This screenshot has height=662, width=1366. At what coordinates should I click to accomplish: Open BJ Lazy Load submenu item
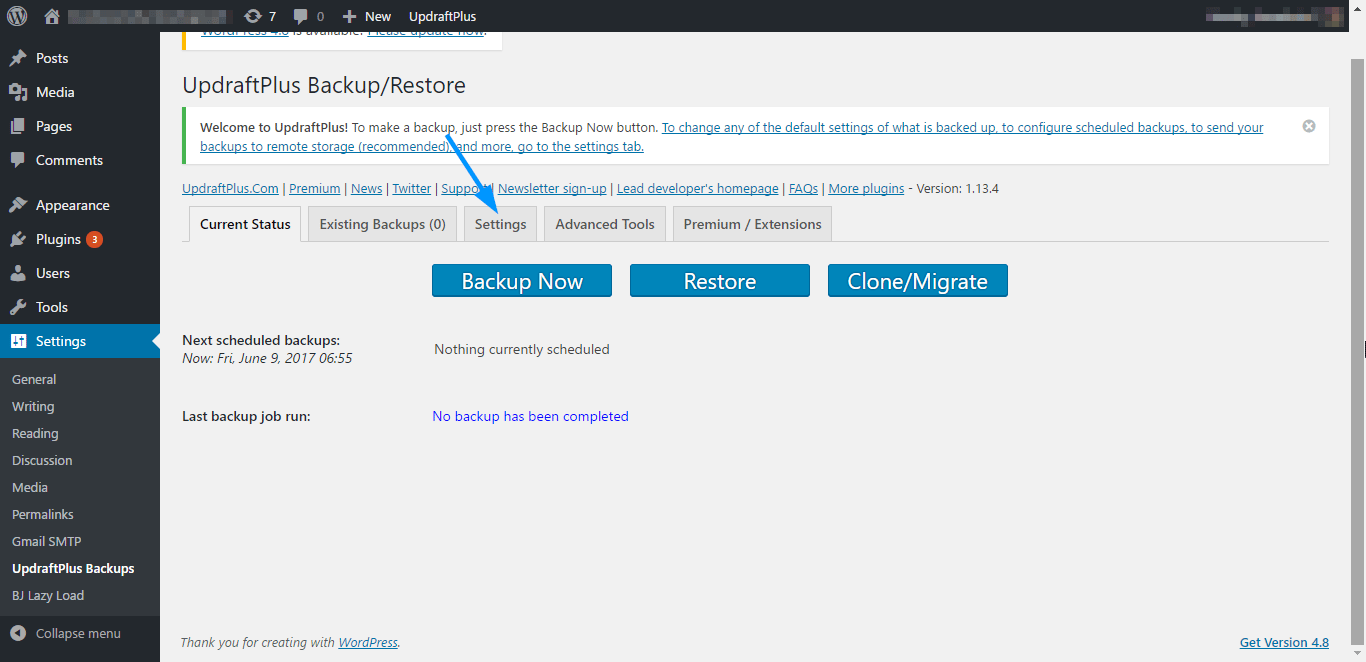48,595
